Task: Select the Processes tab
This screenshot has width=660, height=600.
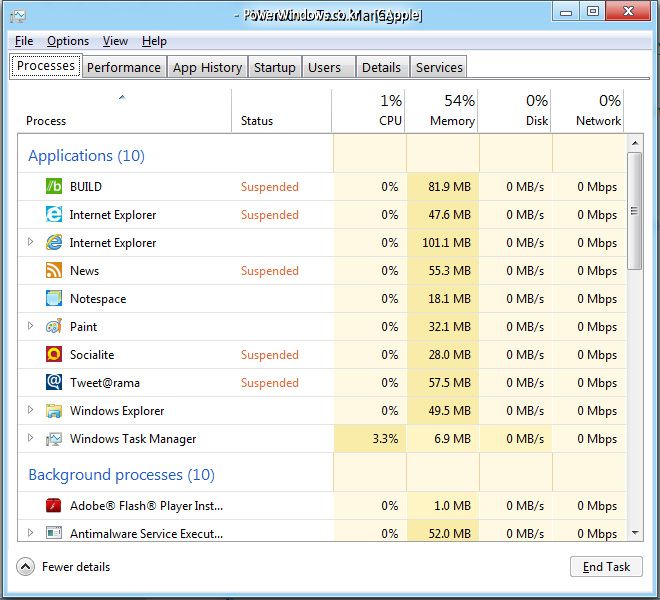Action: [46, 66]
